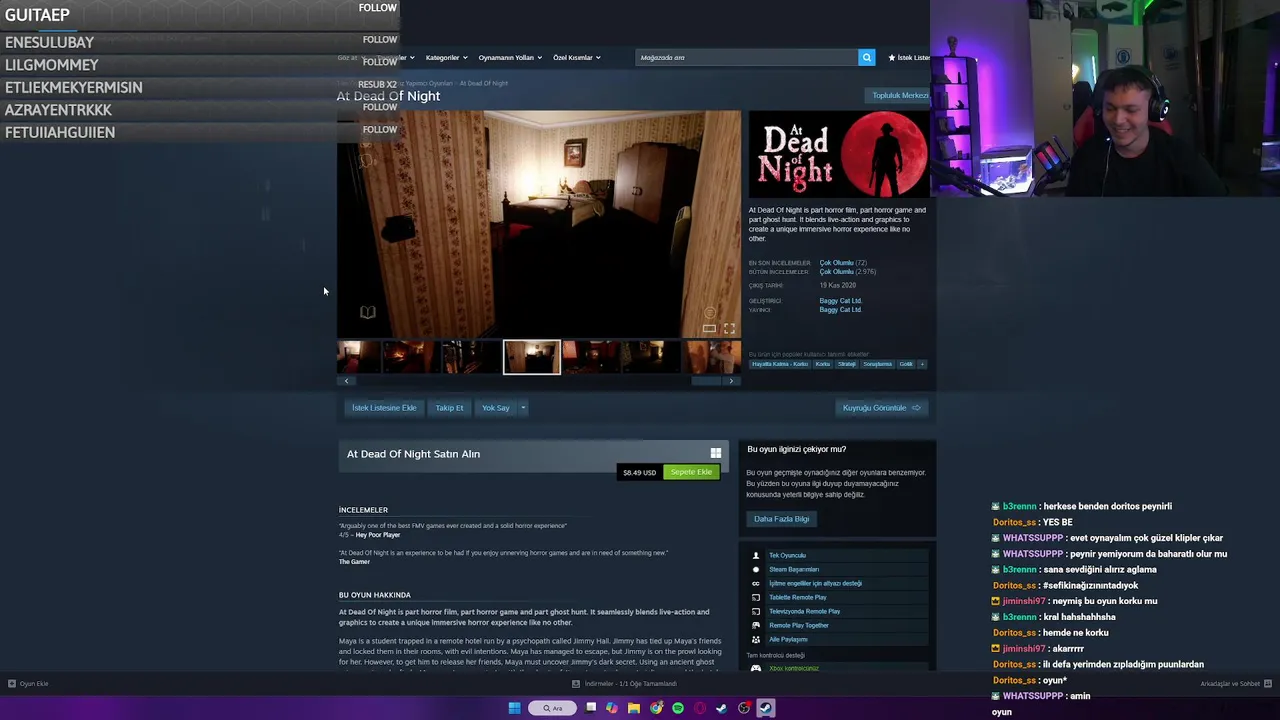The width and height of the screenshot is (1280, 720).
Task: Select the highlighted bedroom lamp thumbnail
Action: [x=531, y=357]
